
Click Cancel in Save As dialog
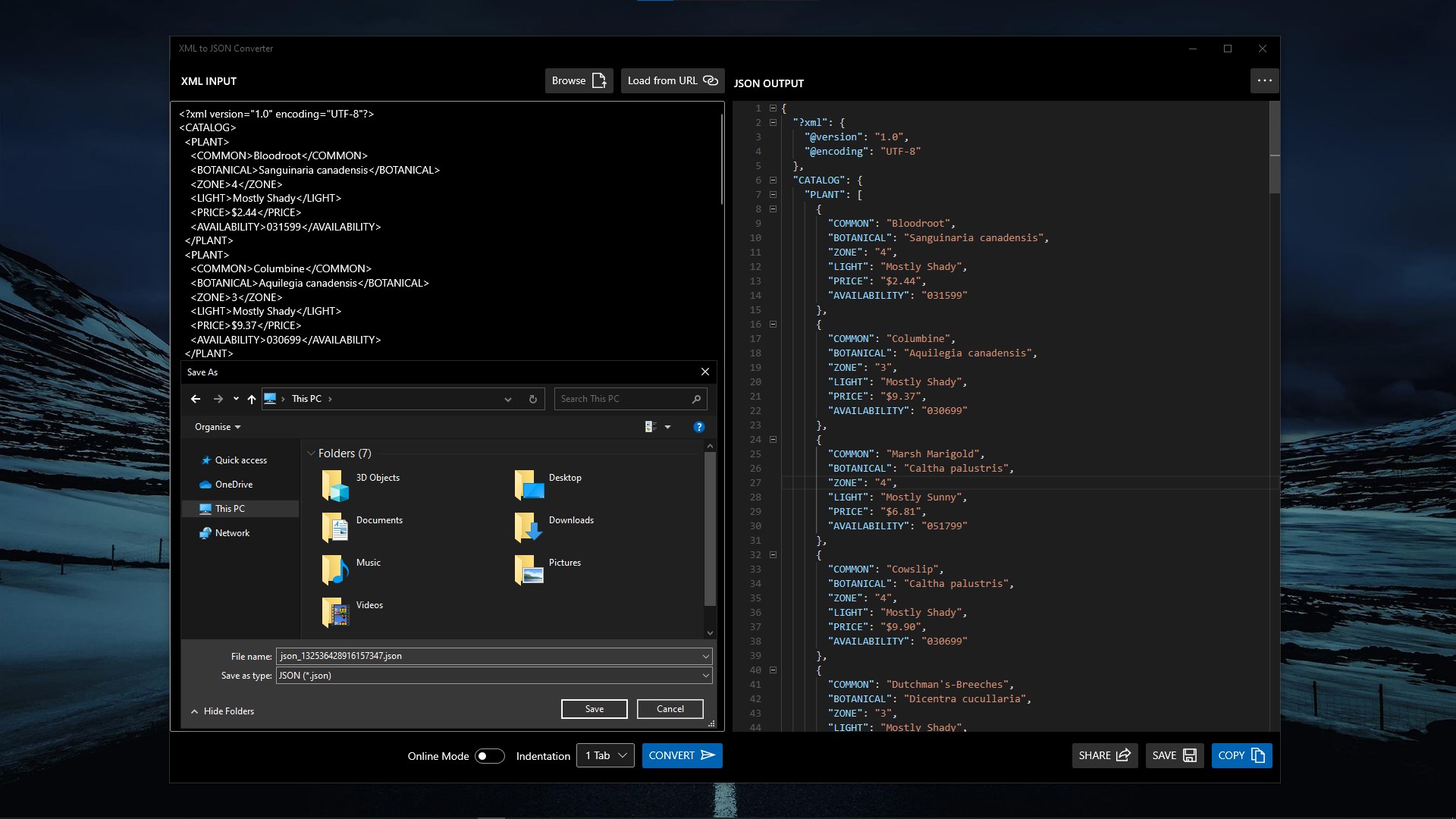(x=670, y=709)
